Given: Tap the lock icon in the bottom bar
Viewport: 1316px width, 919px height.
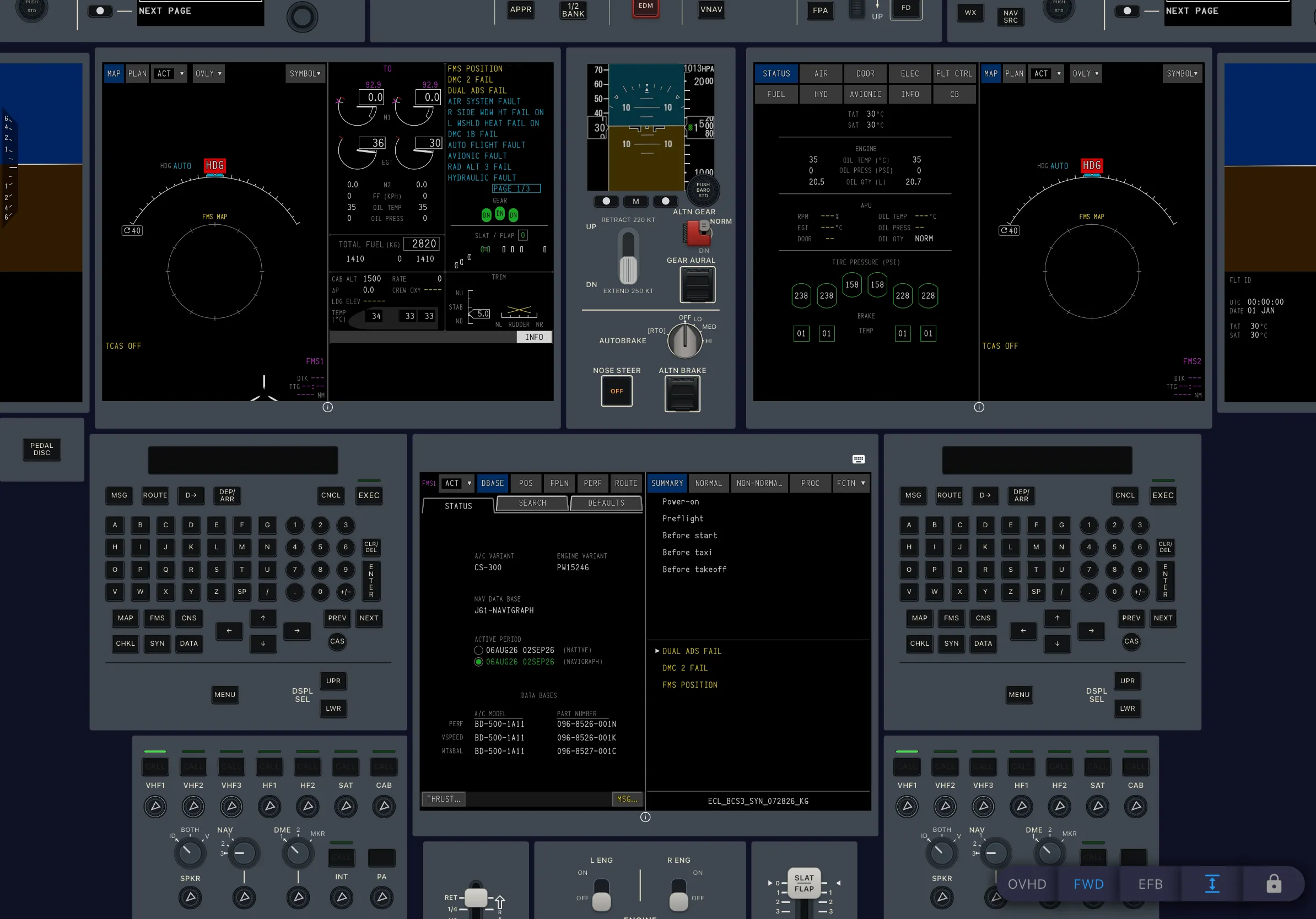Looking at the screenshot, I should [1274, 884].
